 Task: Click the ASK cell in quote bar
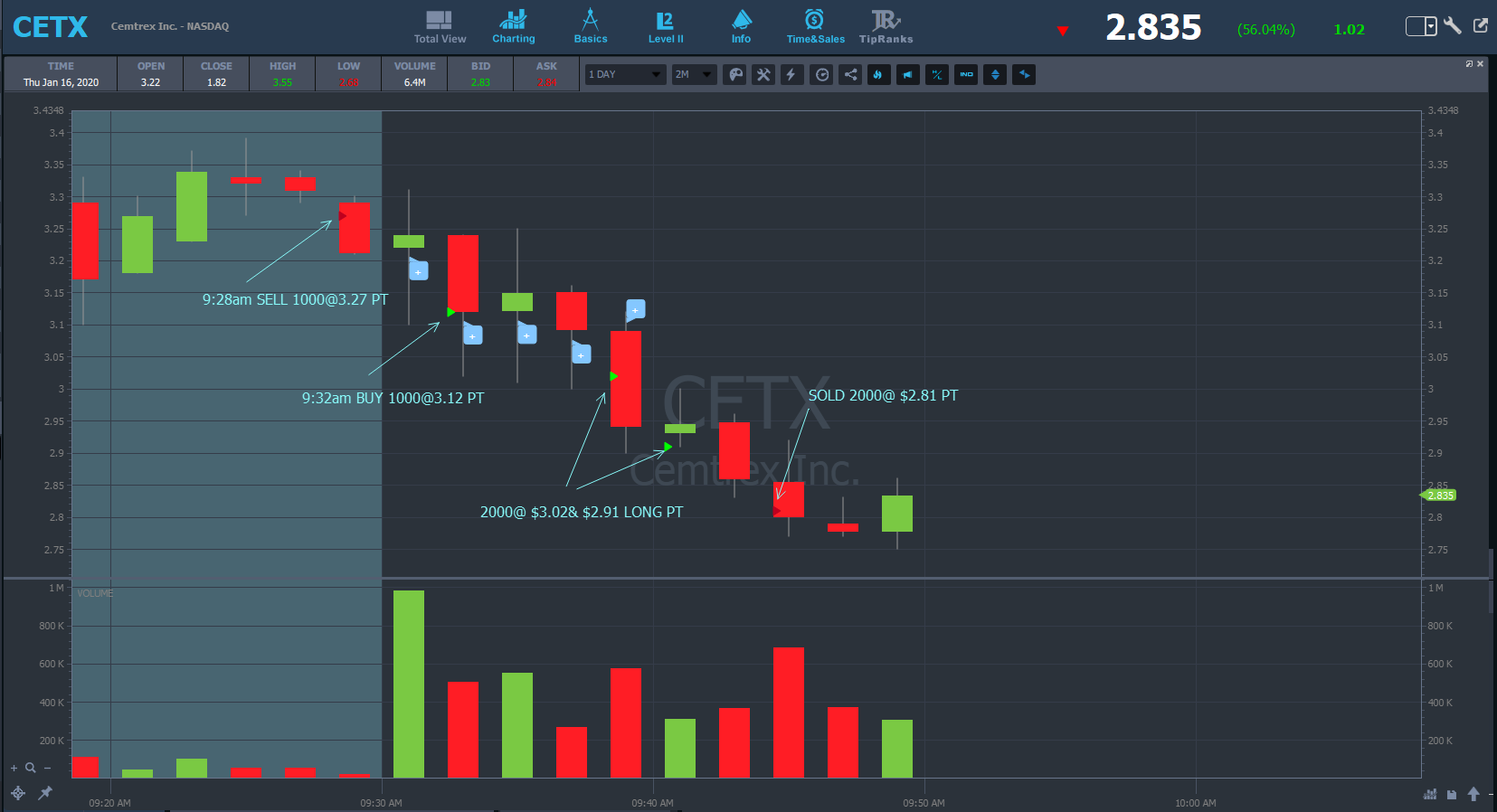(x=546, y=74)
